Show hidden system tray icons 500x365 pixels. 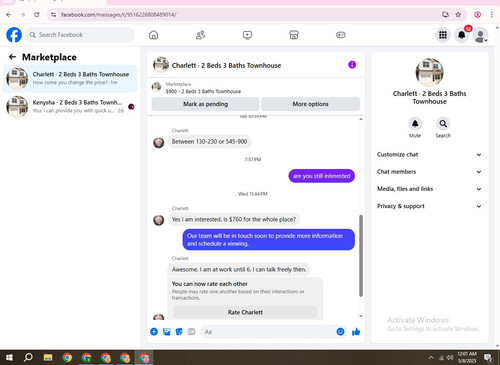tap(431, 358)
